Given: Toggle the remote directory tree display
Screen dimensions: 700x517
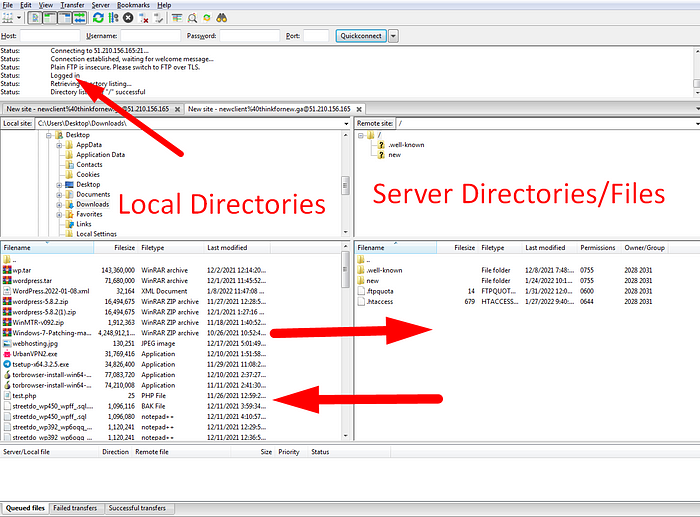Looking at the screenshot, I should (65, 18).
